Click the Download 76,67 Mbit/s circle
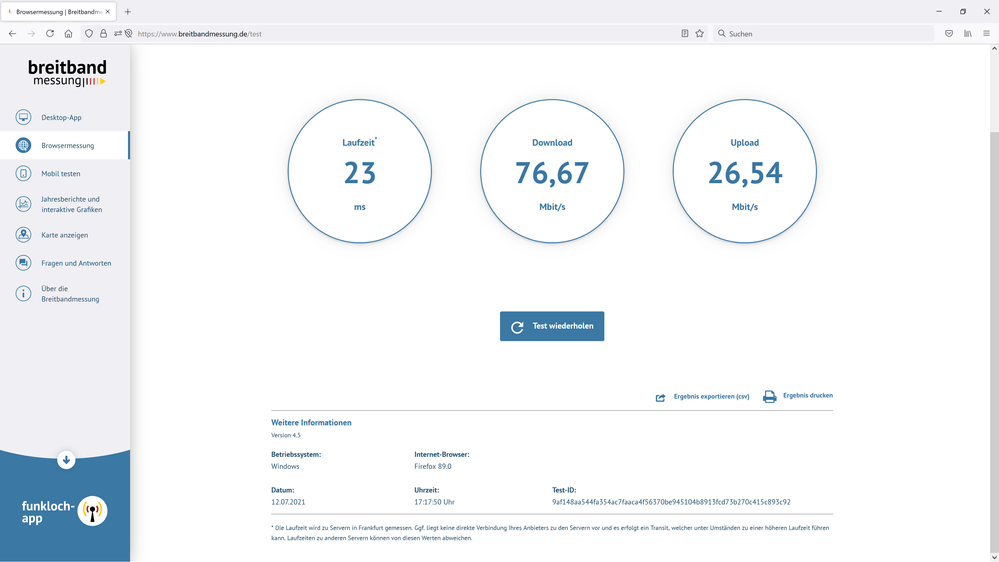Image resolution: width=999 pixels, height=562 pixels. (x=552, y=171)
